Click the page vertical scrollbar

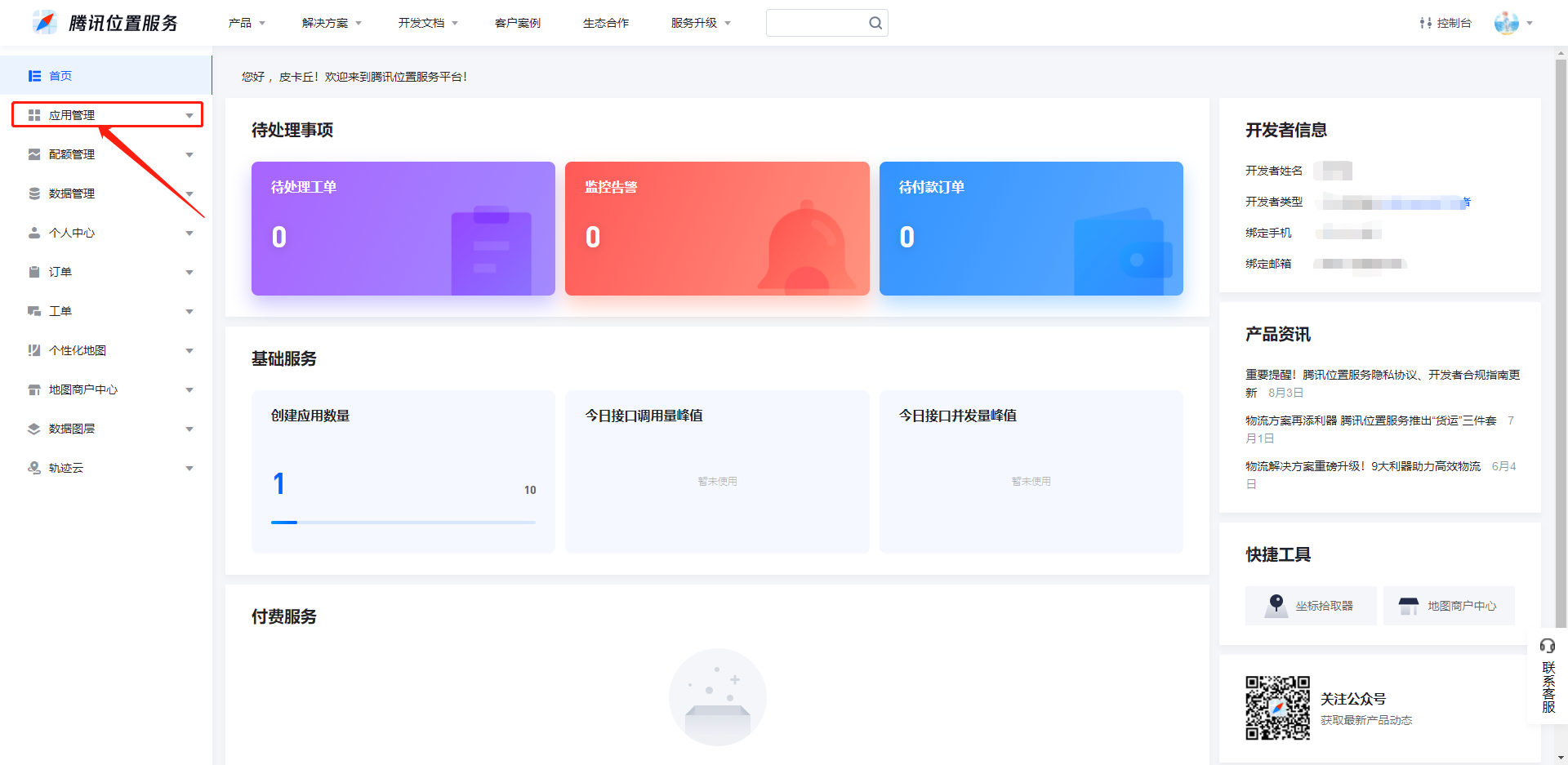[1561, 343]
